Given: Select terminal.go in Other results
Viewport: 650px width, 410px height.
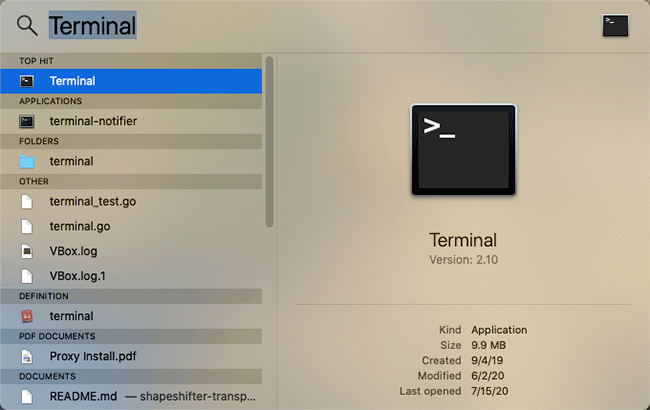Looking at the screenshot, I should click(131, 226).
